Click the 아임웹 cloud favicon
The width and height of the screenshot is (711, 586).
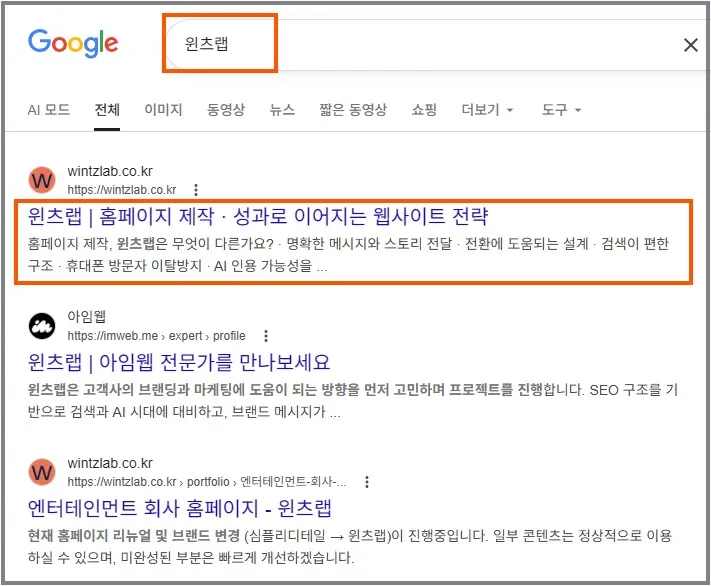[42, 326]
